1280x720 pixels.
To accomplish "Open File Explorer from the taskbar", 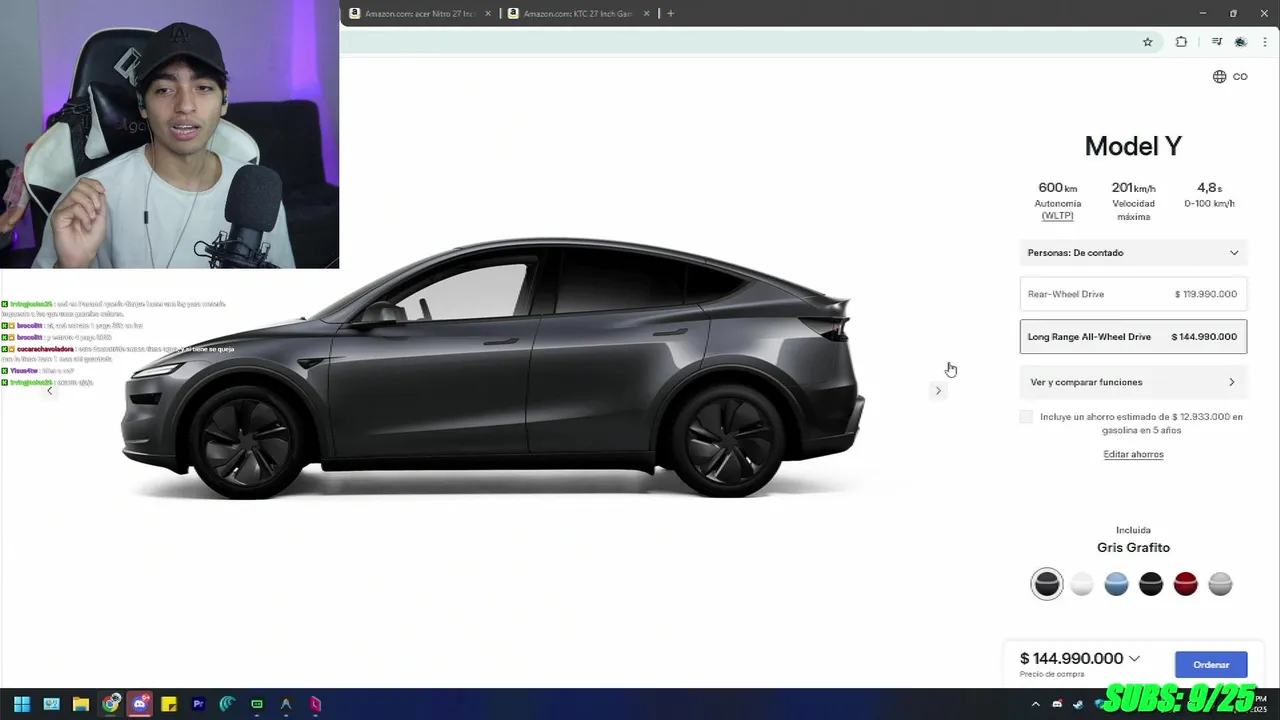I will [x=81, y=704].
